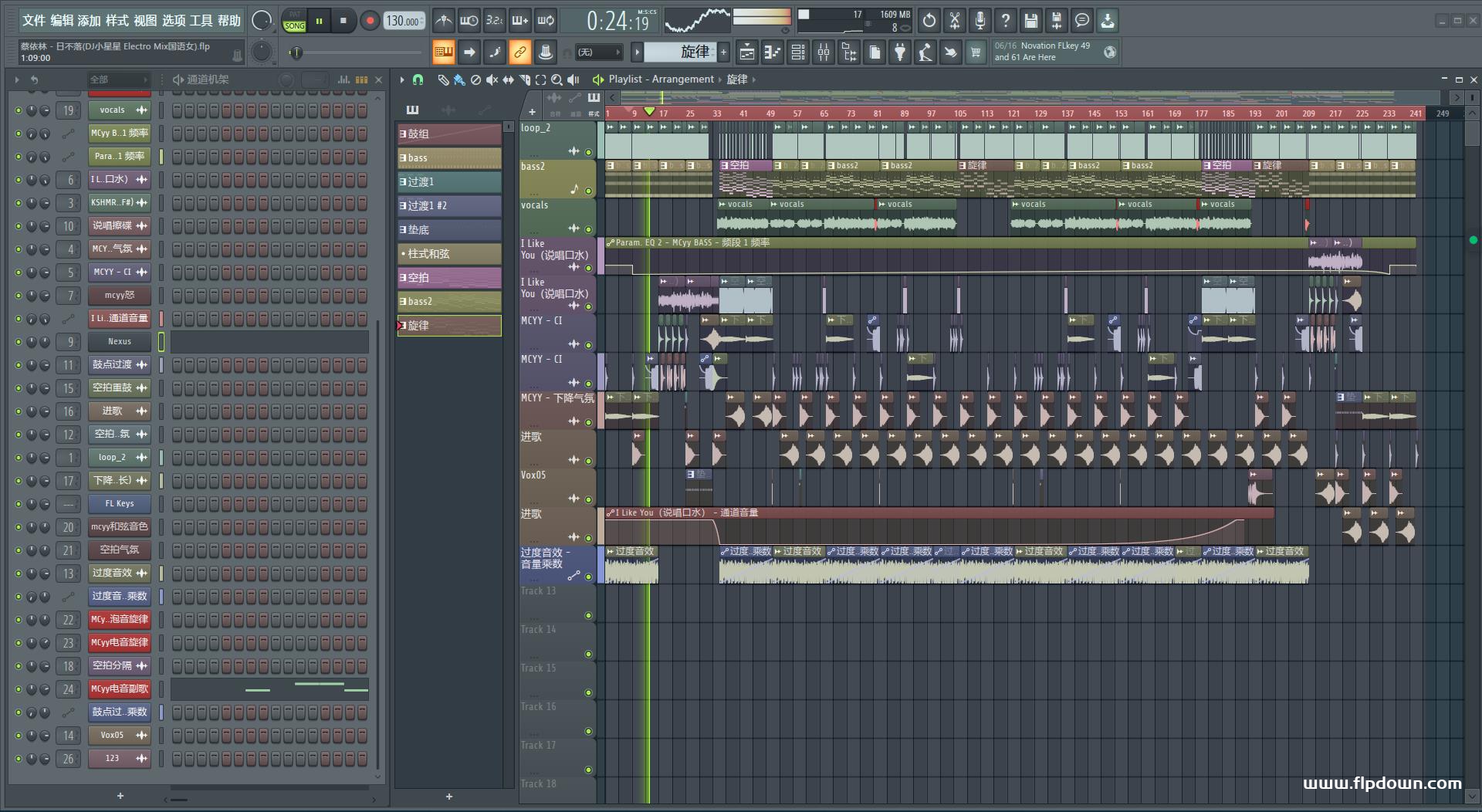1482x812 pixels.
Task: Mute the FL Keys channel LED
Action: (x=19, y=504)
